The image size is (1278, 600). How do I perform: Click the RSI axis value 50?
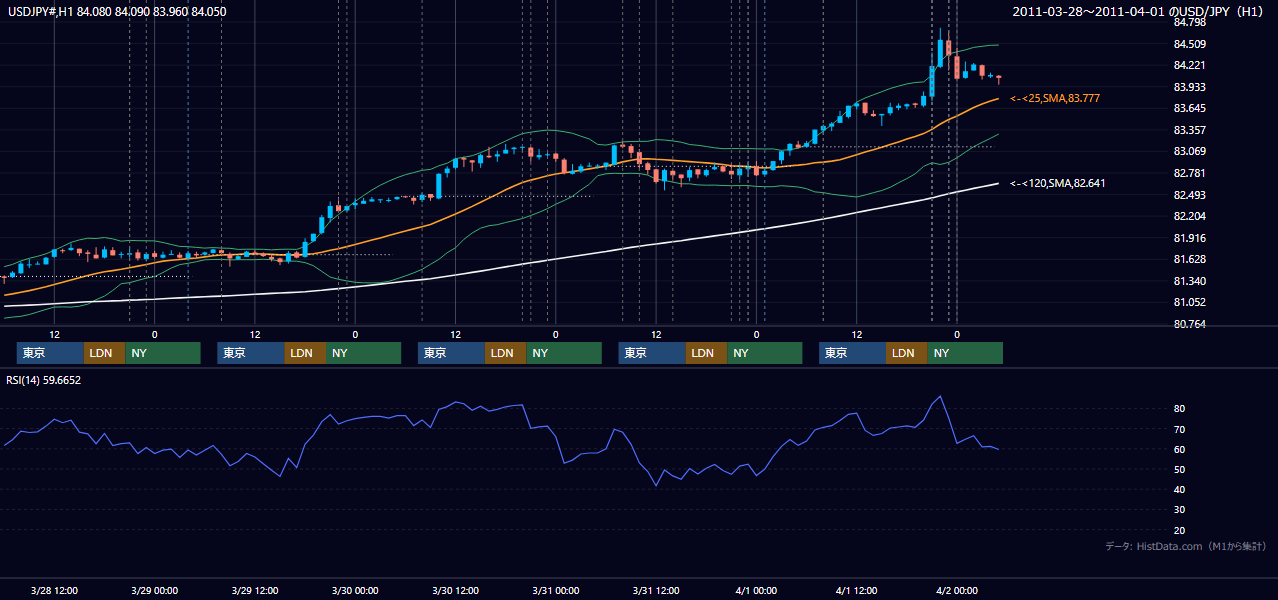1179,469
